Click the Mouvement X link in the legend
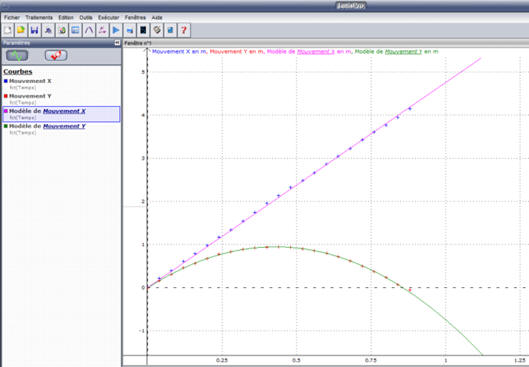This screenshot has height=367, width=529. pyautogui.click(x=316, y=52)
